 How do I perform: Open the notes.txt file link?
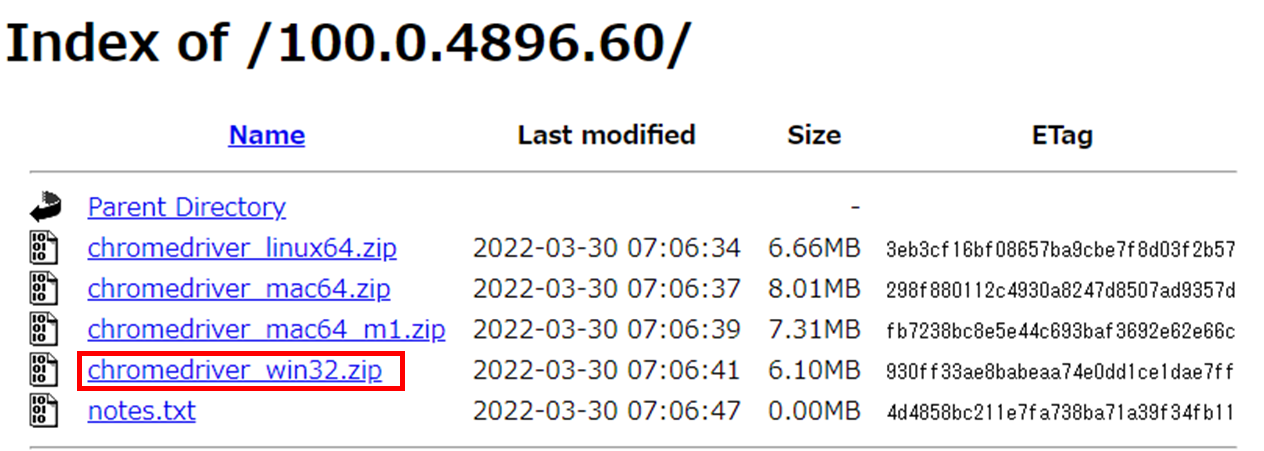click(142, 411)
